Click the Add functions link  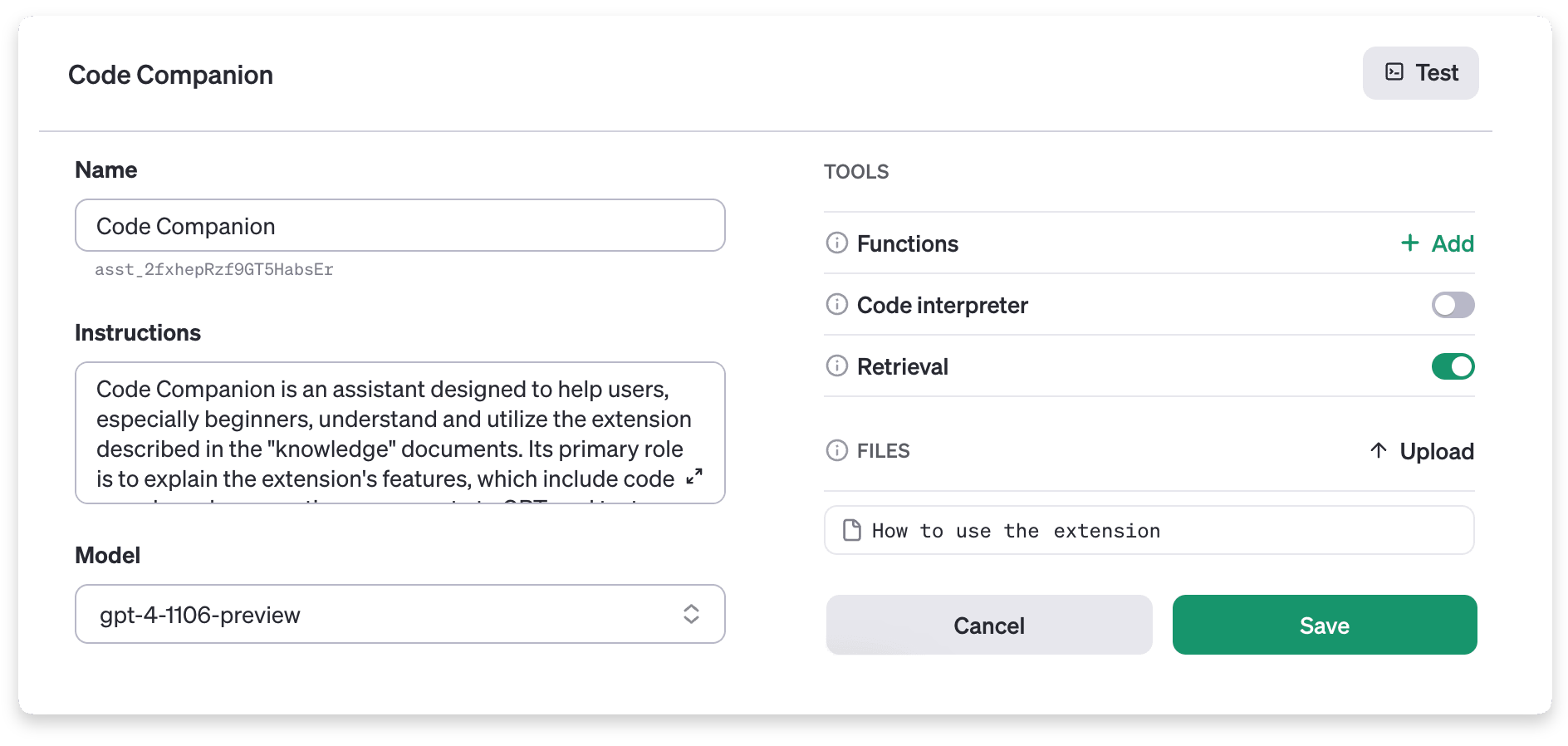[x=1452, y=243]
